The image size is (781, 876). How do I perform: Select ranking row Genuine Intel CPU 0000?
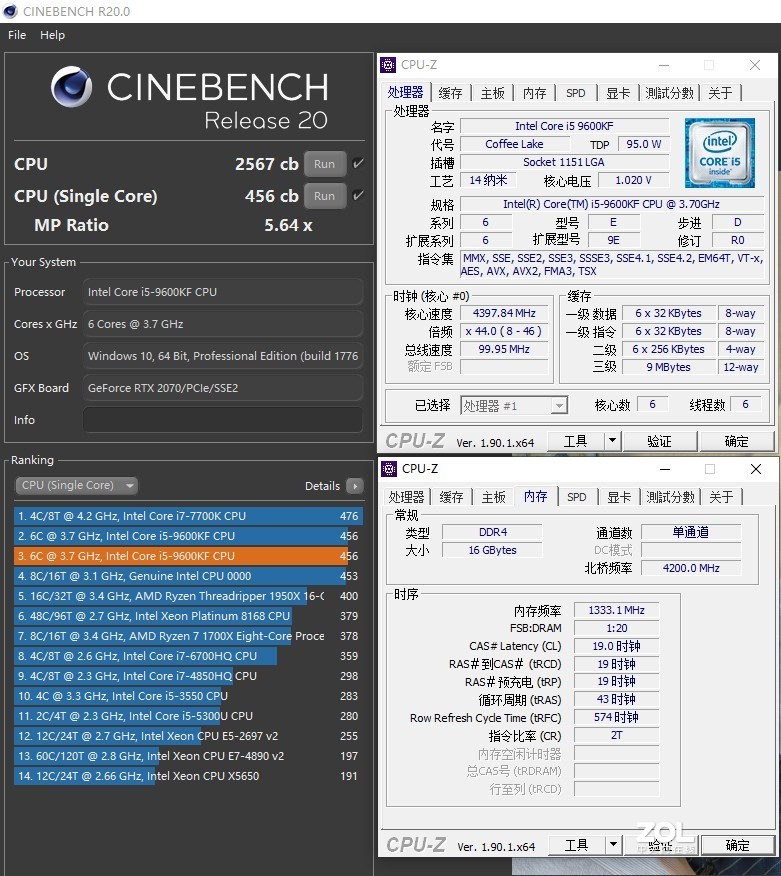pyautogui.click(x=188, y=576)
